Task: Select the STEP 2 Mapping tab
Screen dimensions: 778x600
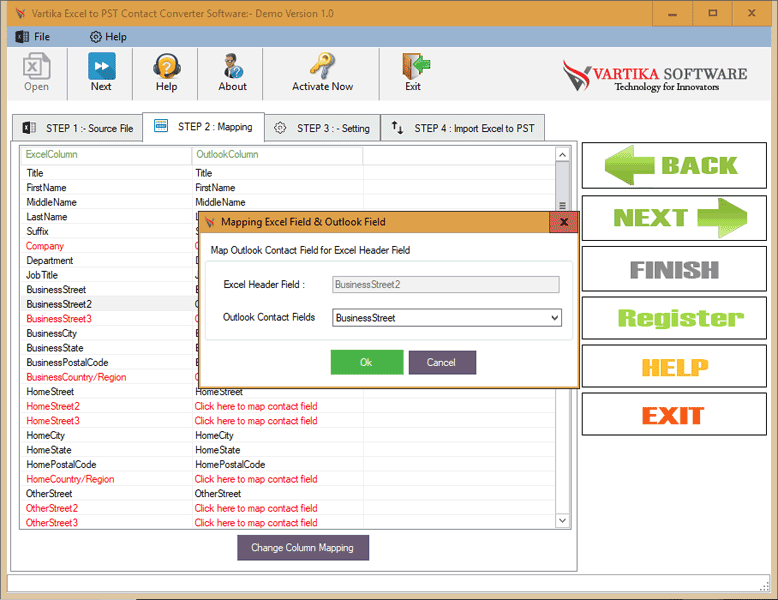Action: 203,127
